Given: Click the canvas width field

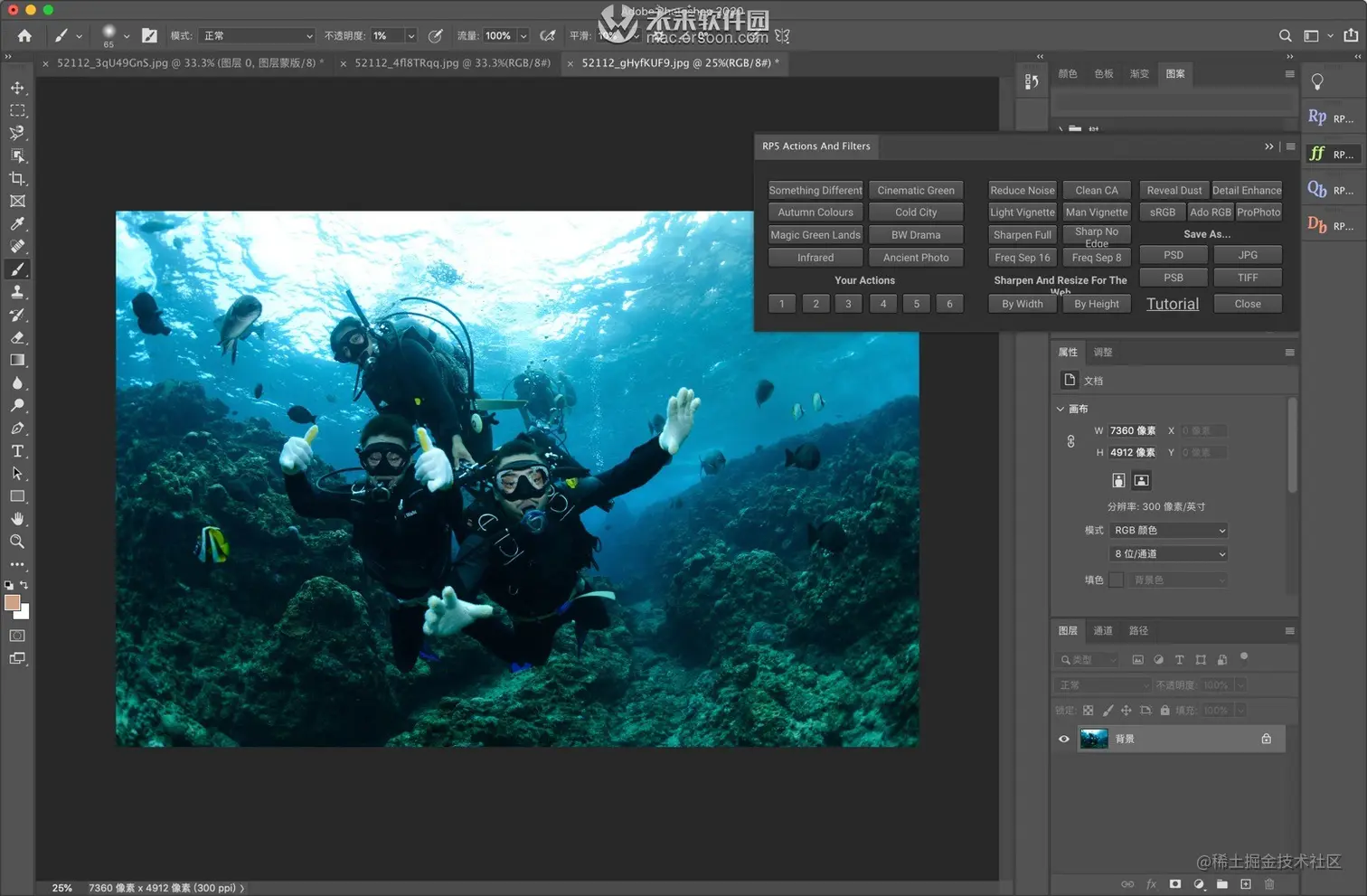Looking at the screenshot, I should click(x=1132, y=430).
